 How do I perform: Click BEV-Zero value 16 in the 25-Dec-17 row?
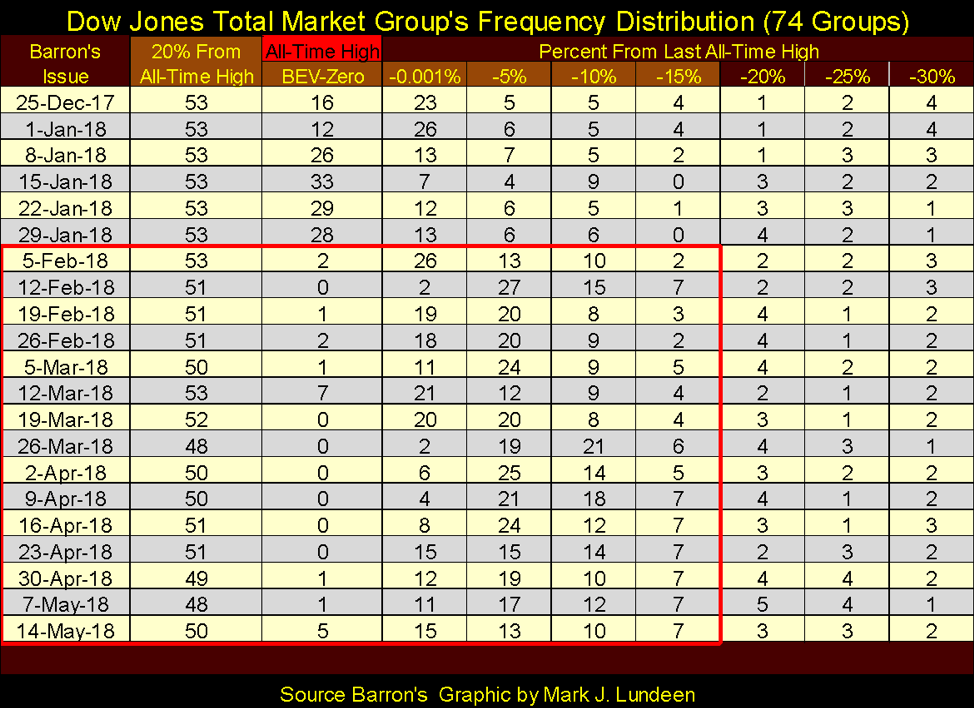pos(322,102)
